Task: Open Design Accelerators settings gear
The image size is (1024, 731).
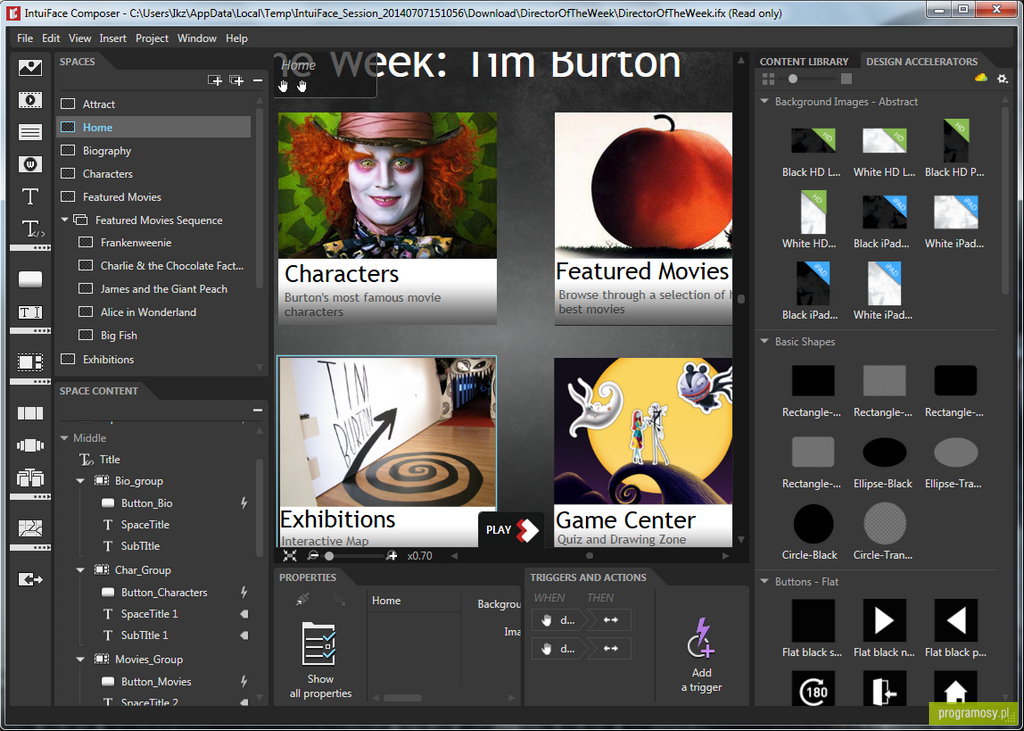Action: pos(1002,79)
